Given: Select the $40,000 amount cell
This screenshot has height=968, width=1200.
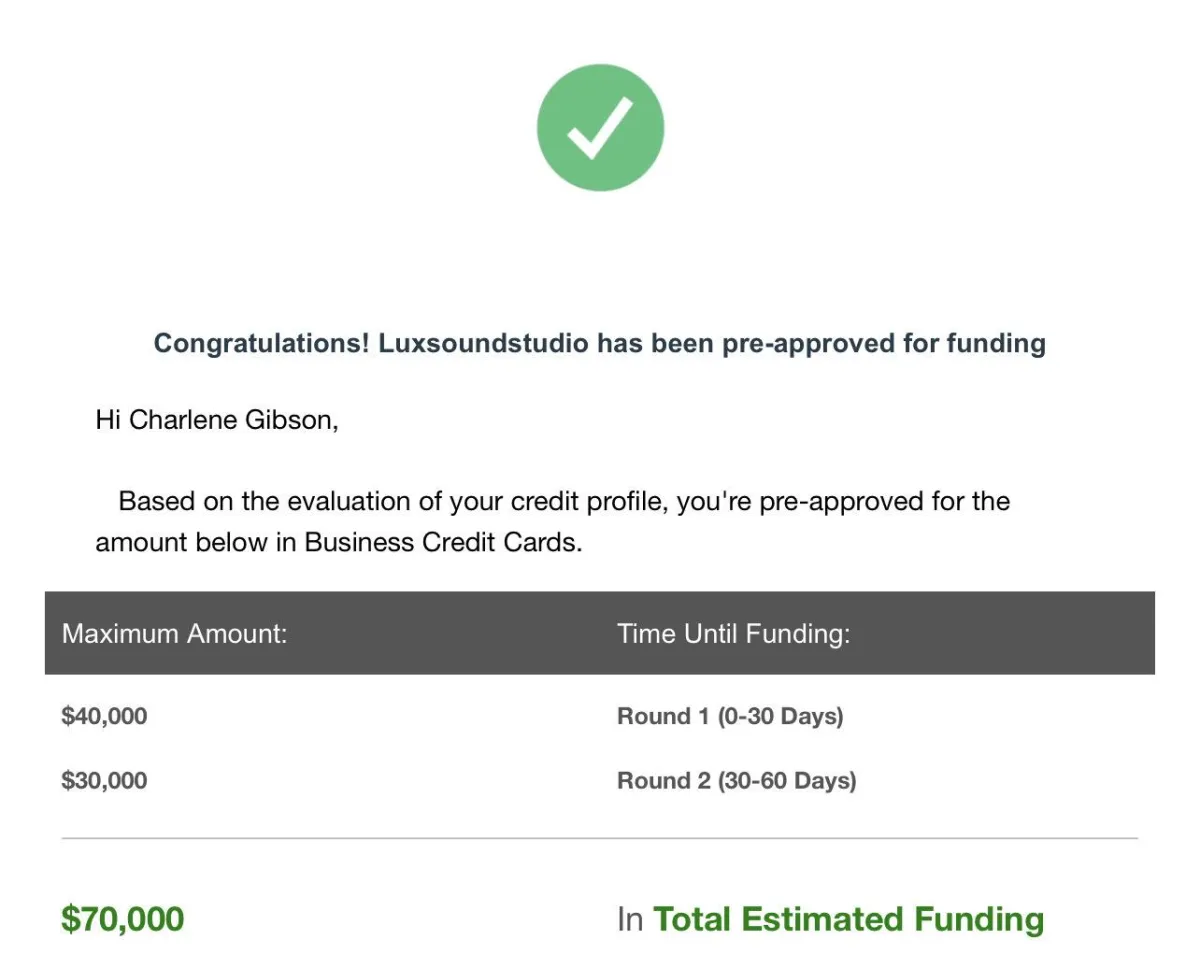Looking at the screenshot, I should [x=104, y=716].
